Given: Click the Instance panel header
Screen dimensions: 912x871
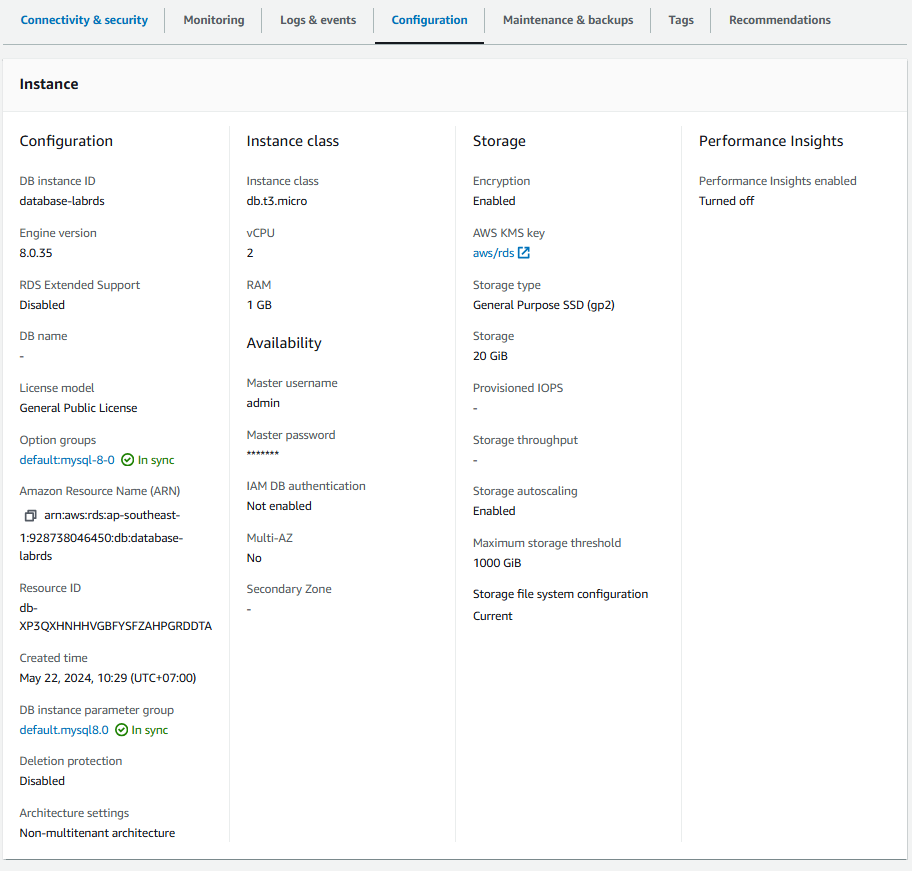Looking at the screenshot, I should (x=49, y=84).
